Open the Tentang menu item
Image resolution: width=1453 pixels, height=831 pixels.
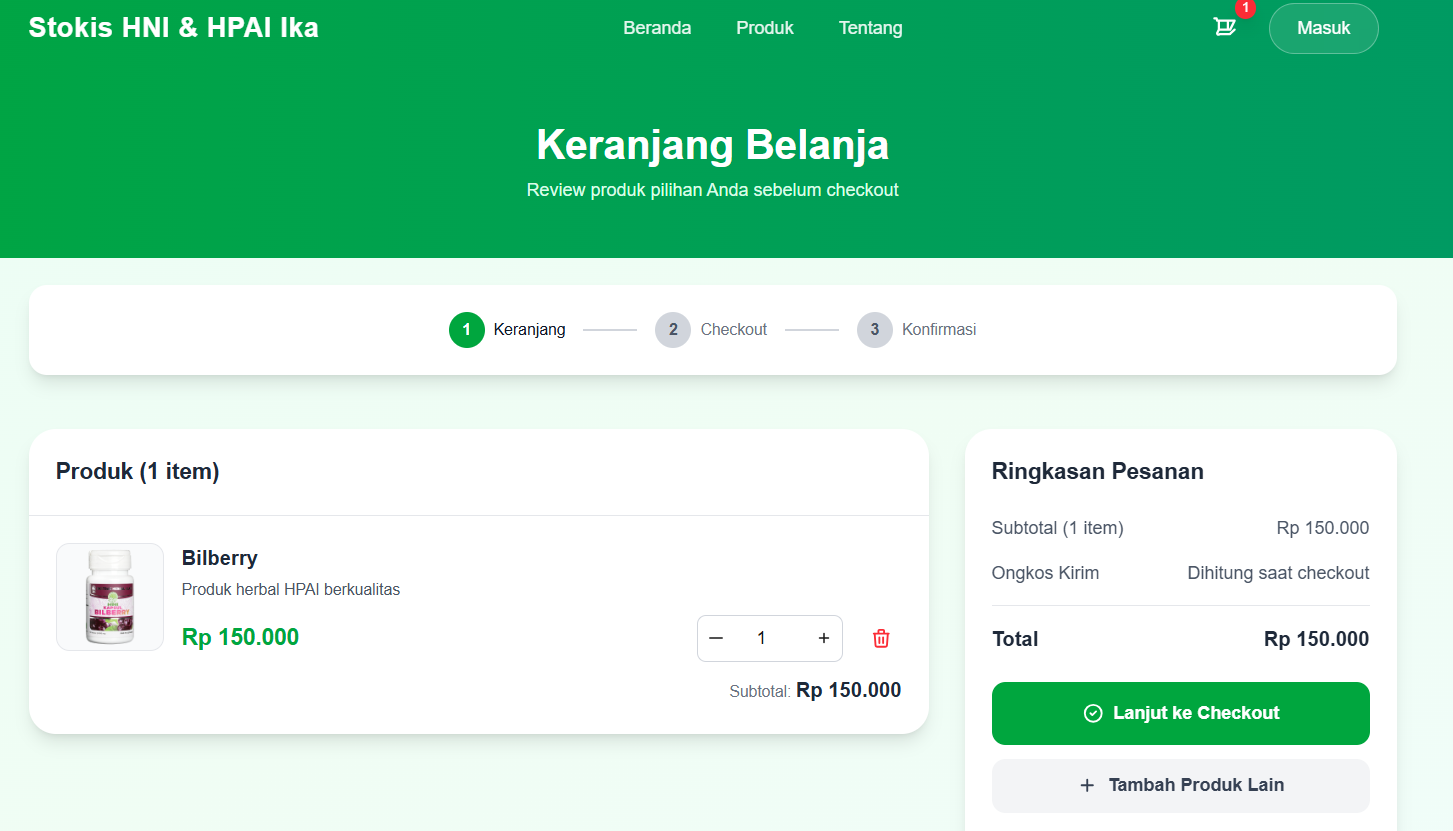(870, 28)
